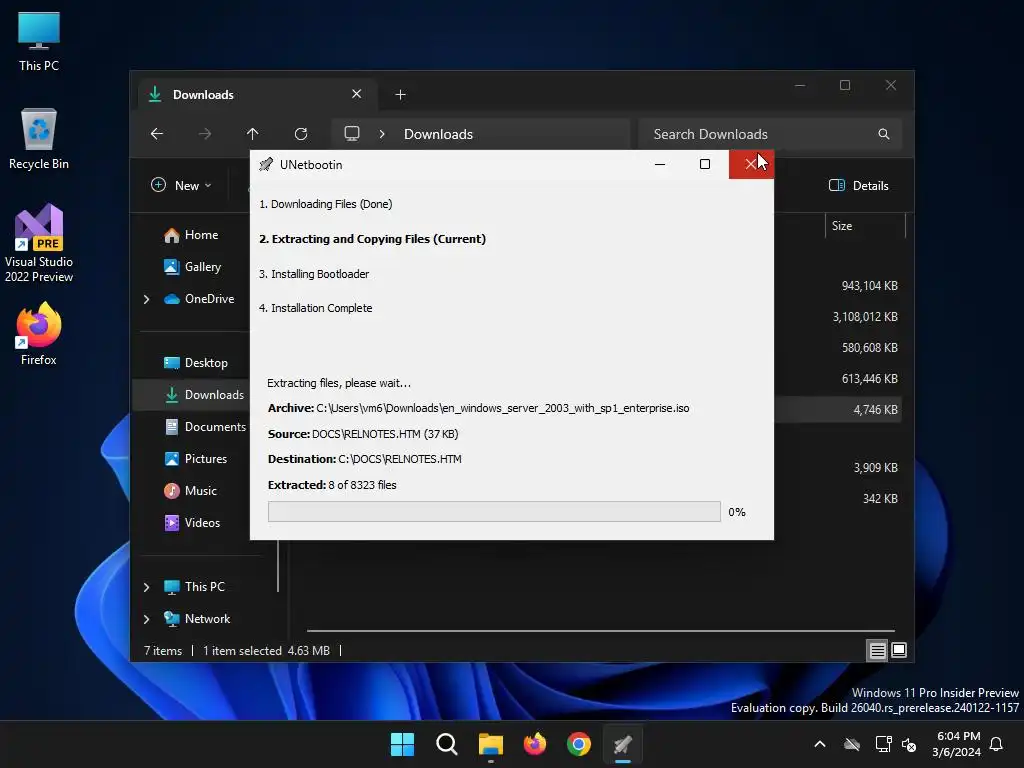
Task: Click the breadcrumb chevron before Downloads
Action: tap(382, 134)
